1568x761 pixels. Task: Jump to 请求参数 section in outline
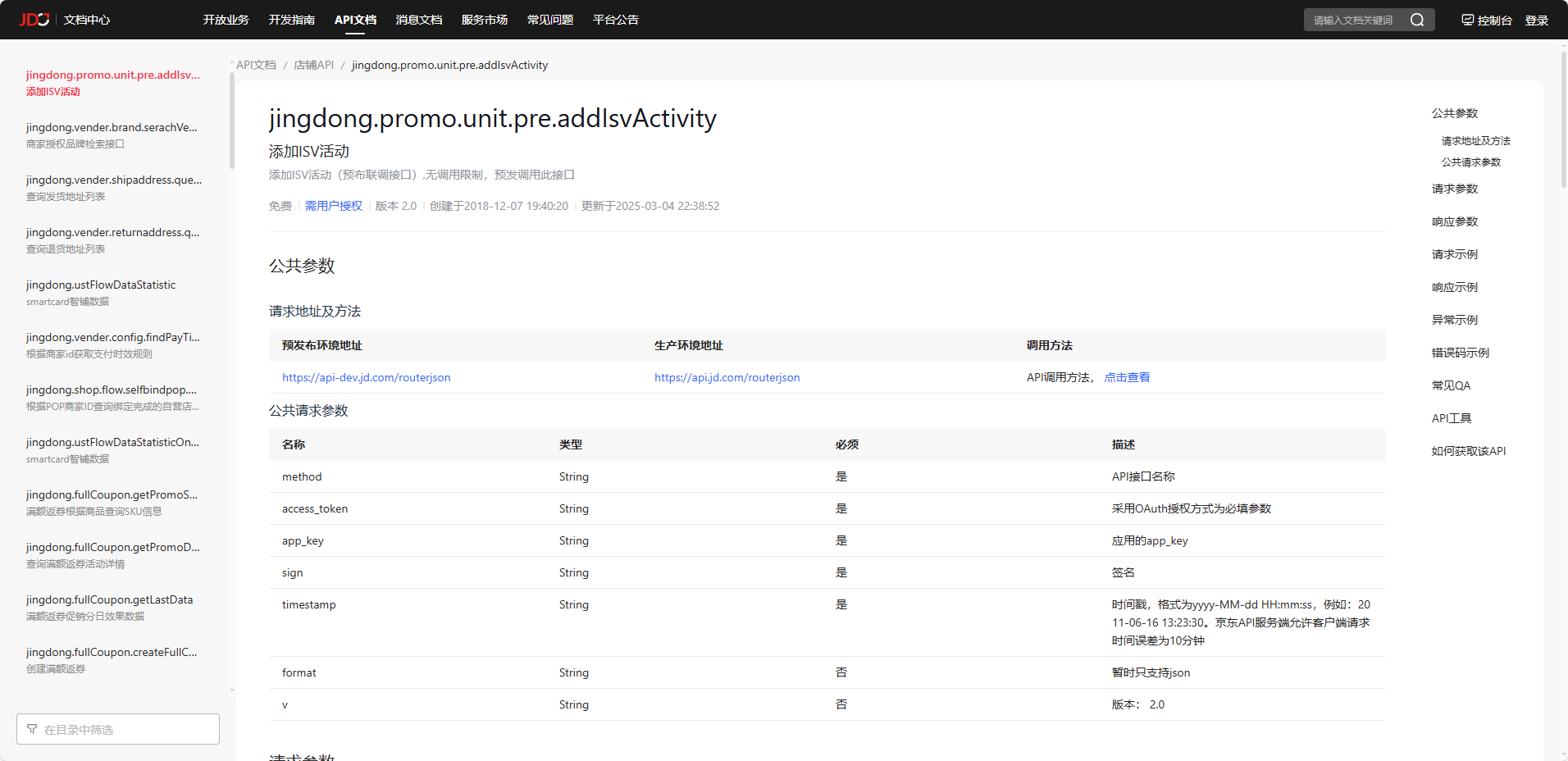(x=1454, y=189)
